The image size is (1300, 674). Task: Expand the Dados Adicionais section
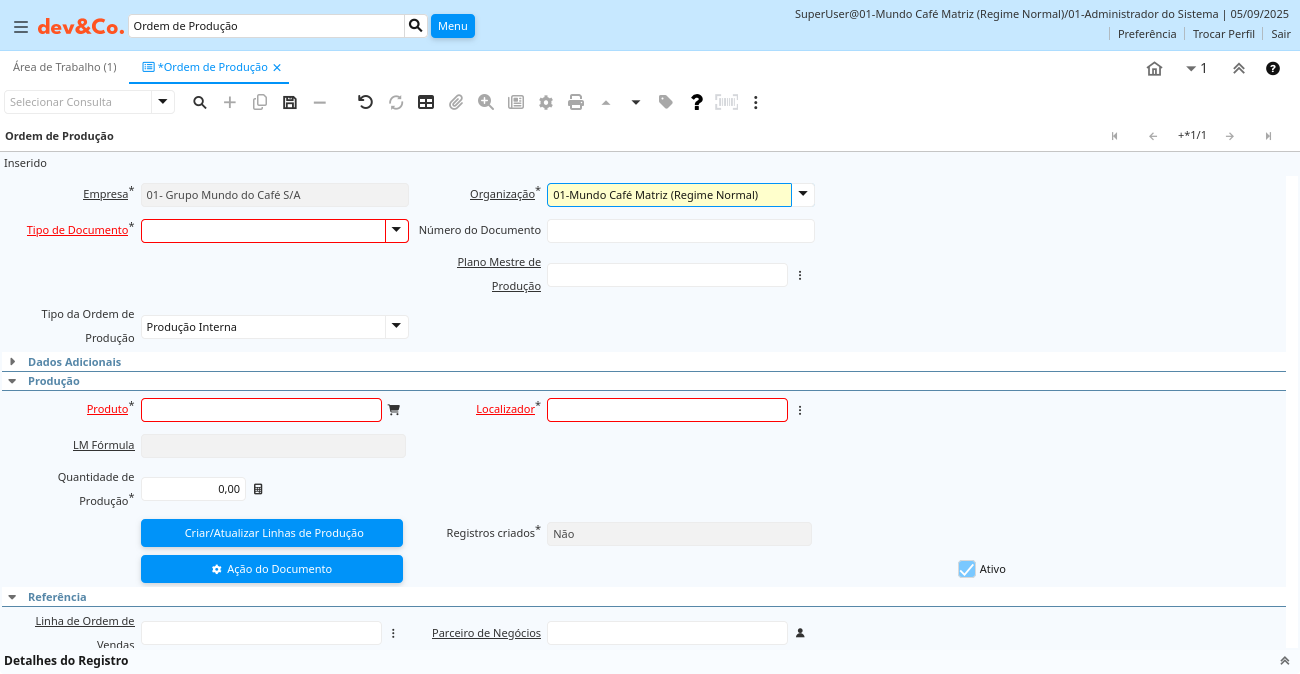(74, 362)
